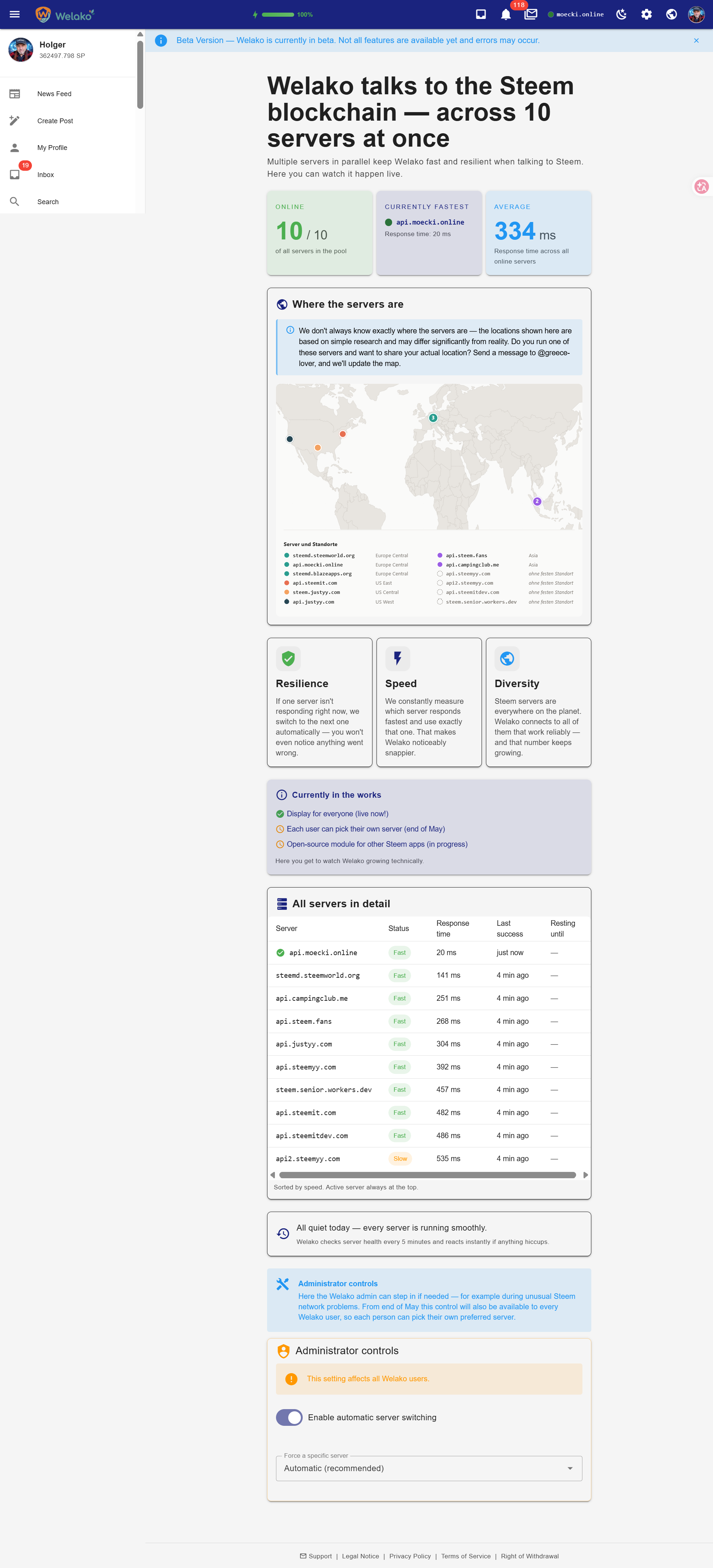
Task: Open the Force a specific server dropdown
Action: (x=428, y=1468)
